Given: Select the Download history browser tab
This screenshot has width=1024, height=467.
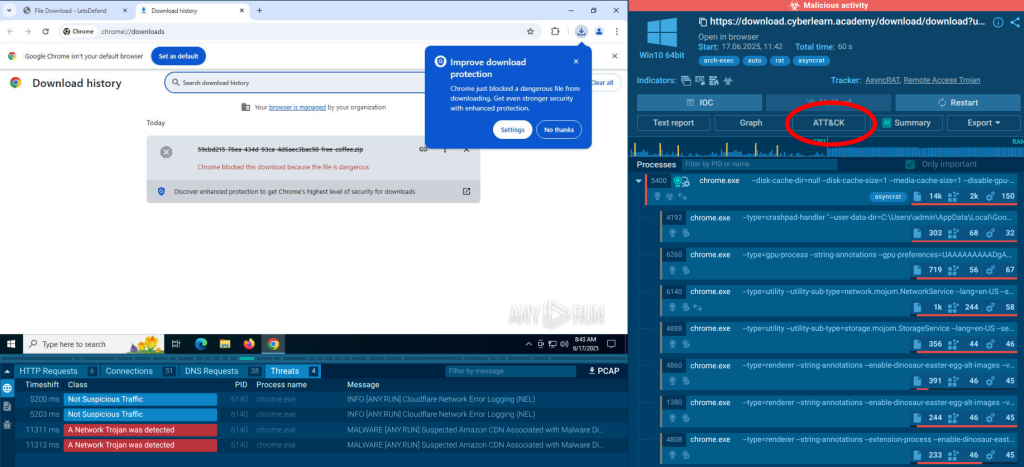Looking at the screenshot, I should click(191, 10).
